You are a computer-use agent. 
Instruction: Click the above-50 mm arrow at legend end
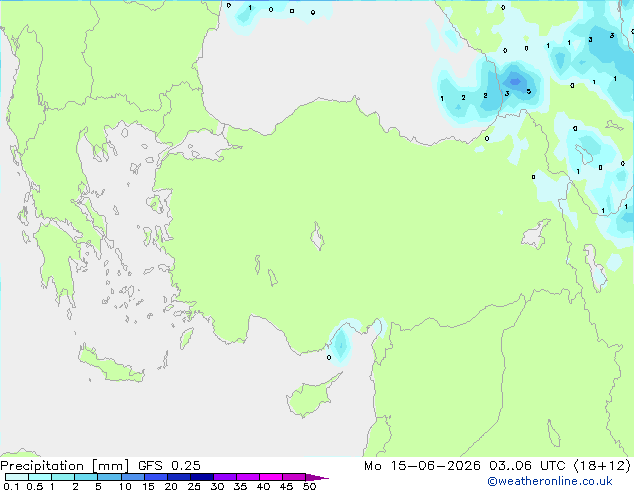(317, 477)
